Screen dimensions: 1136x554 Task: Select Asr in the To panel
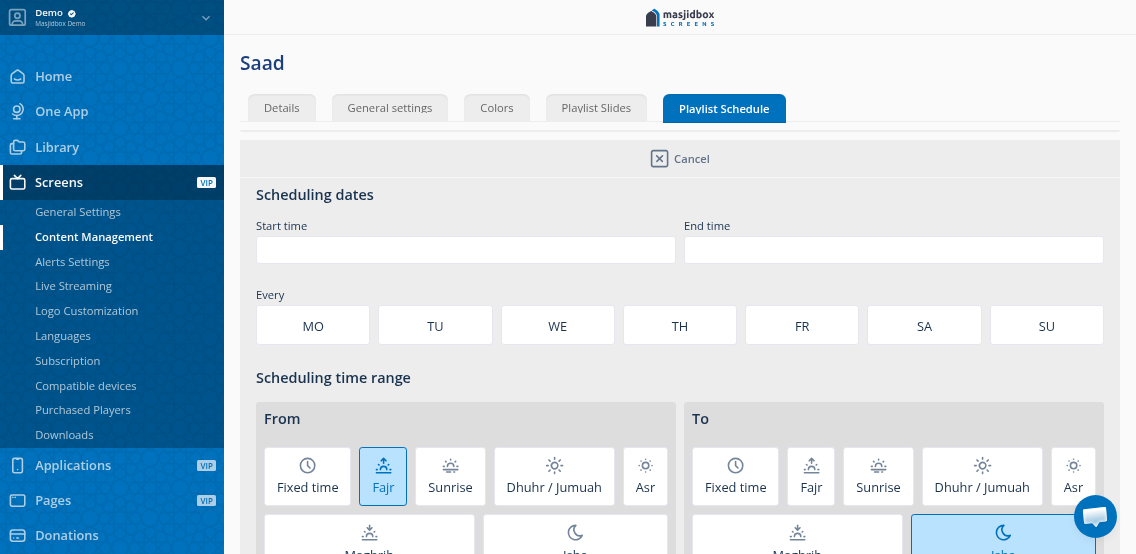pyautogui.click(x=1073, y=477)
